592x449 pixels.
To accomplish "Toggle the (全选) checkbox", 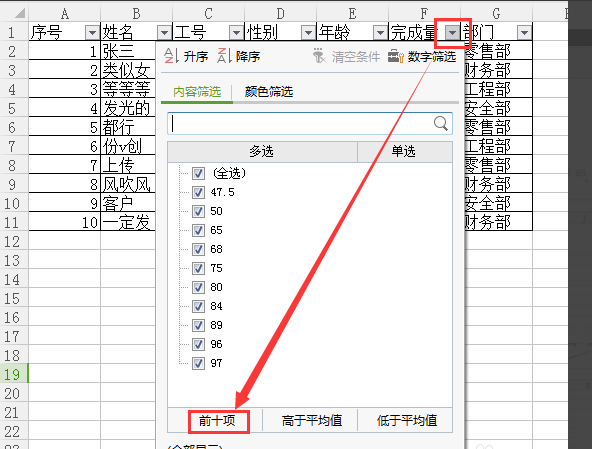I will (198, 173).
